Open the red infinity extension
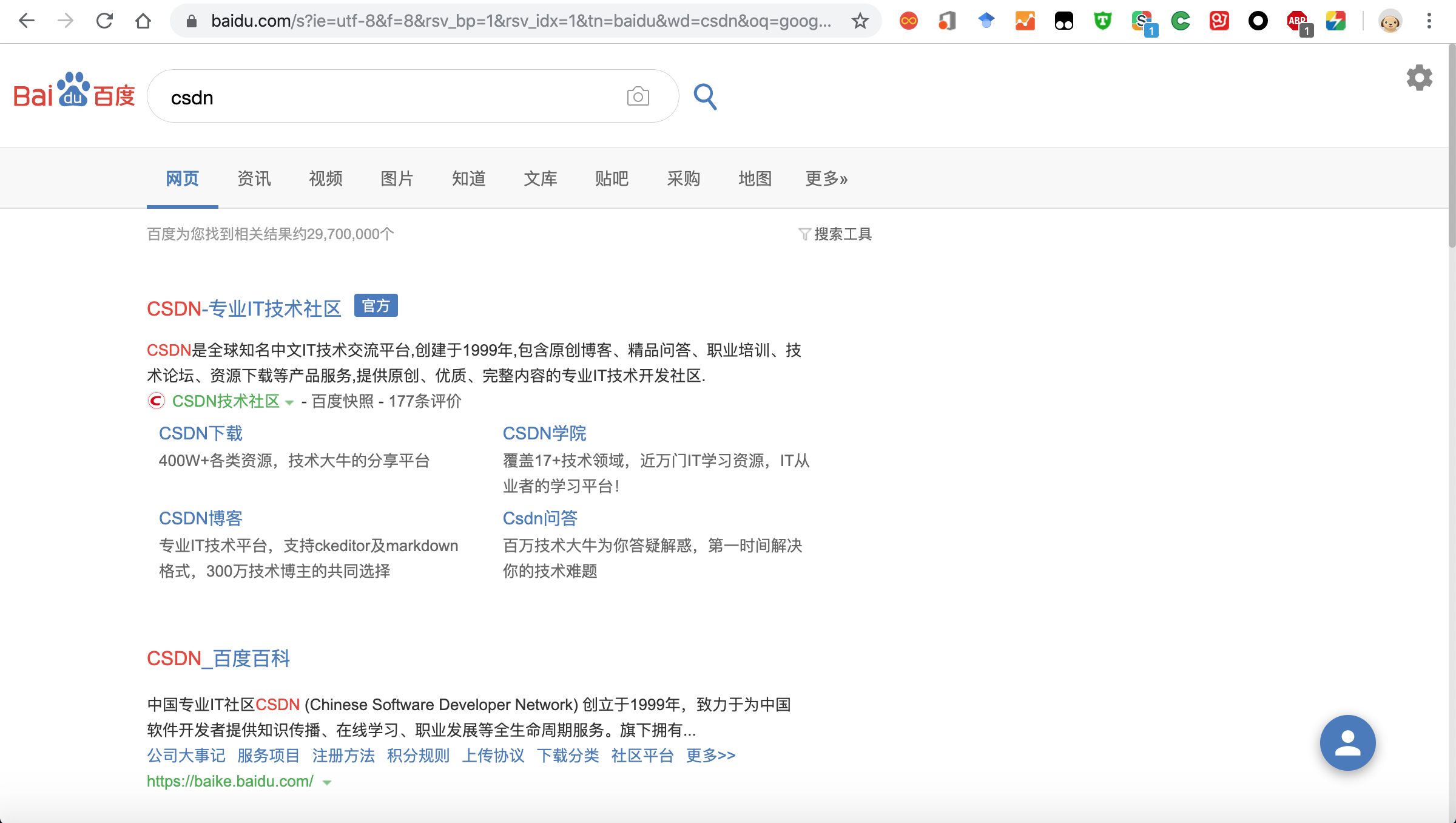The image size is (1456, 823). (x=909, y=21)
